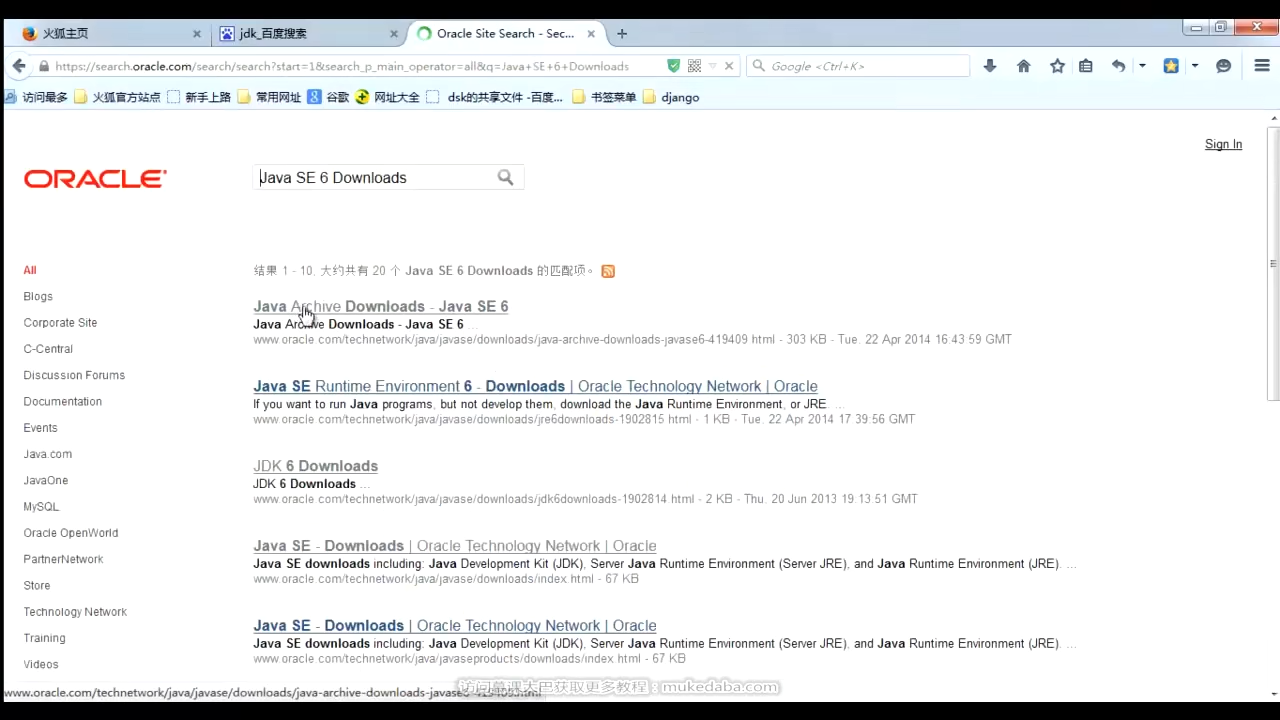Click the undo curved arrow toolbar icon

click(x=1119, y=66)
